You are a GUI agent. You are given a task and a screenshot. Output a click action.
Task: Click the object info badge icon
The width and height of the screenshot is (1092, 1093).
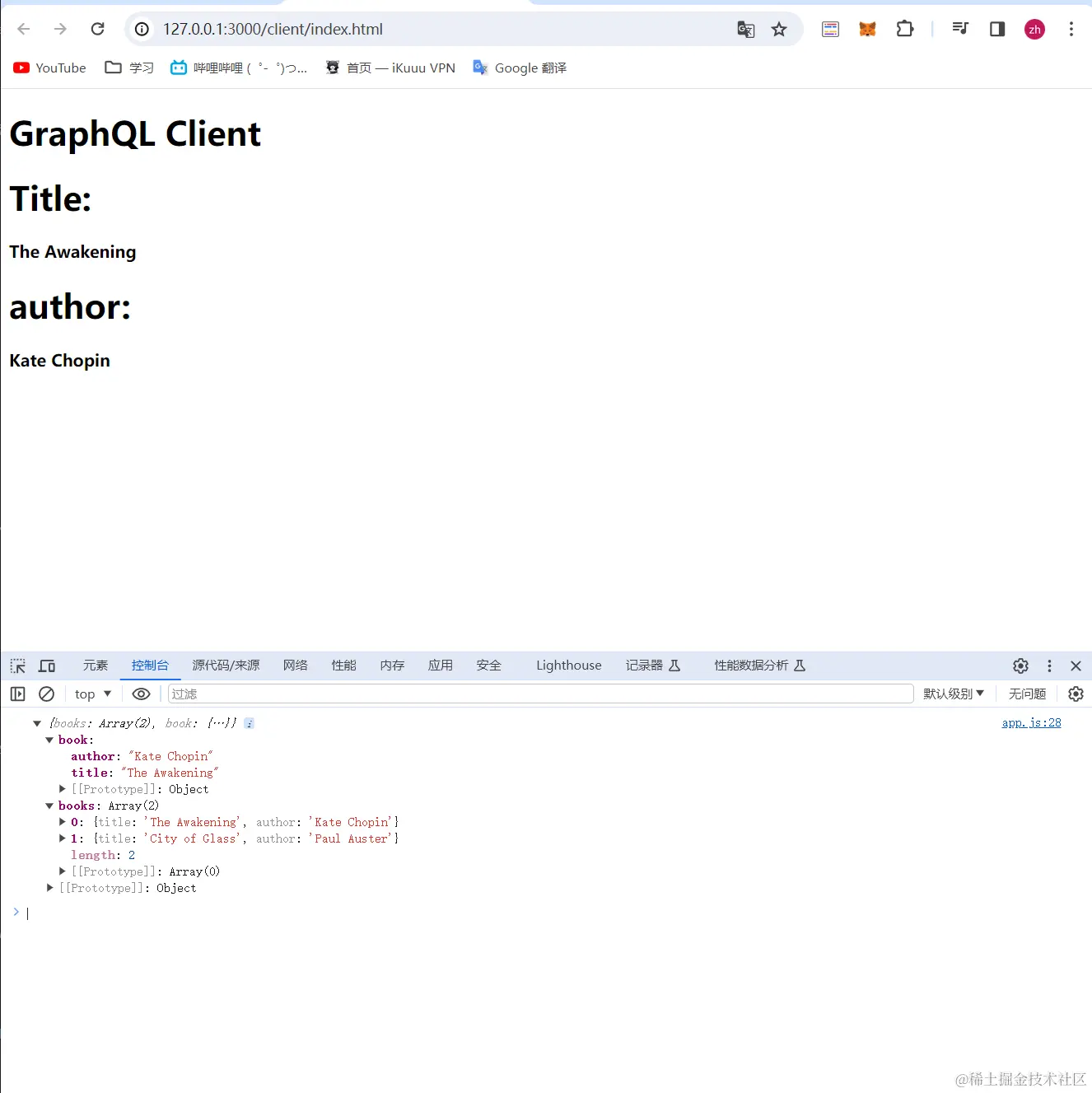click(x=250, y=724)
